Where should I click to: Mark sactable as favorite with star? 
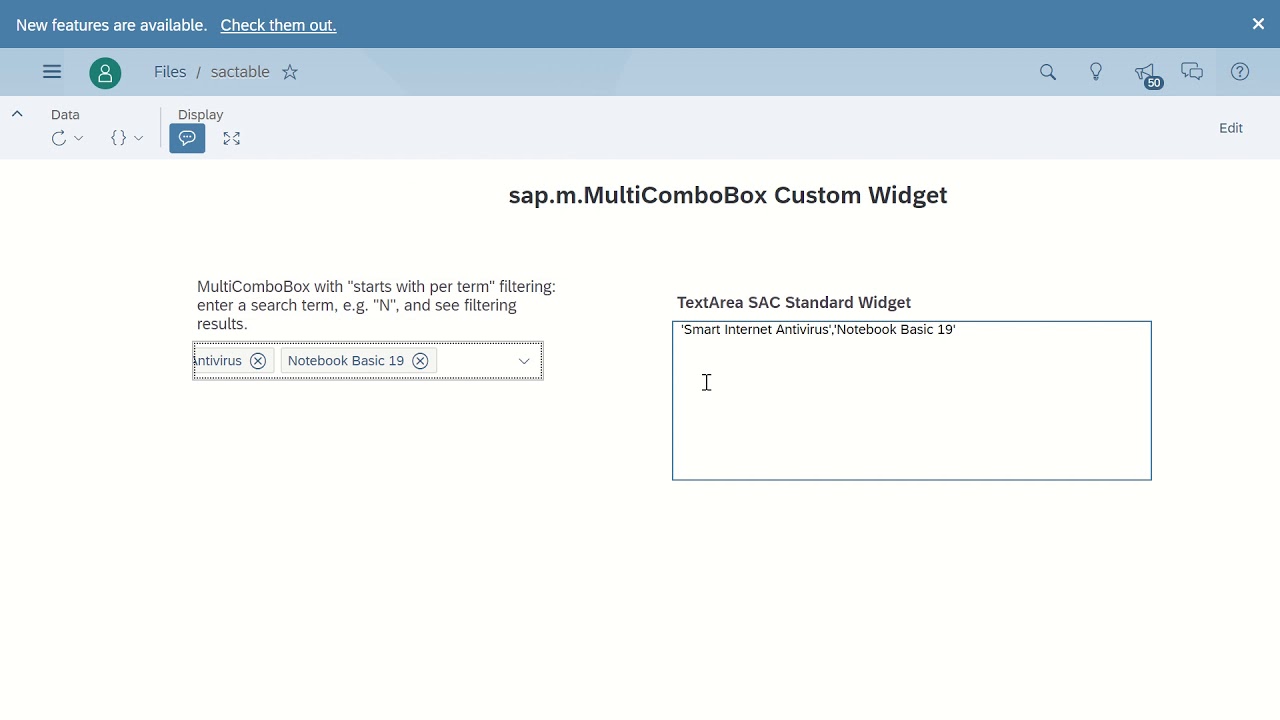[x=290, y=72]
